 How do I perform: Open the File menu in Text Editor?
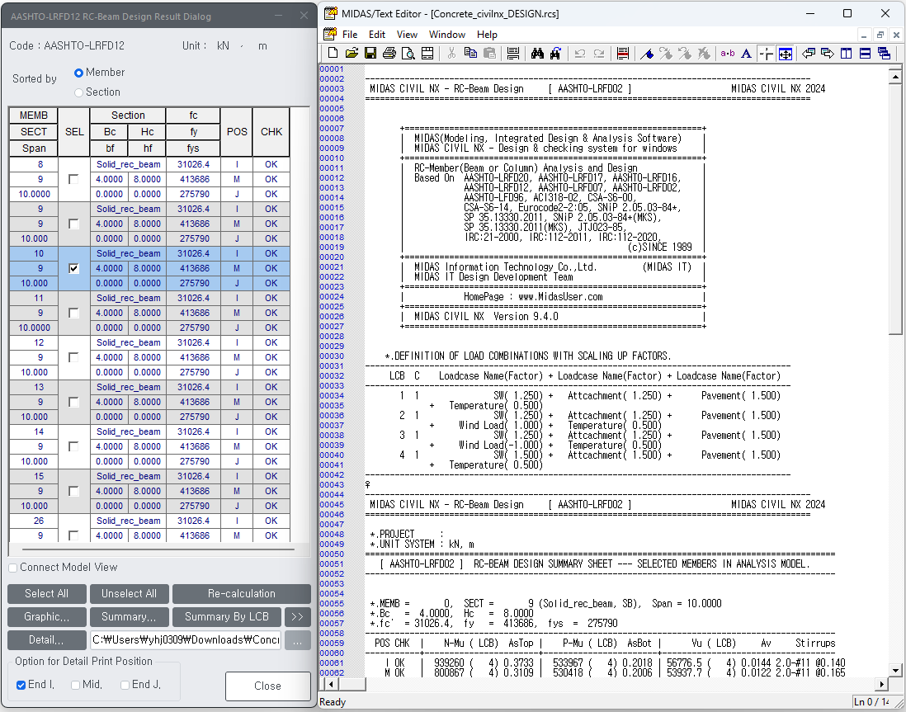[350, 35]
